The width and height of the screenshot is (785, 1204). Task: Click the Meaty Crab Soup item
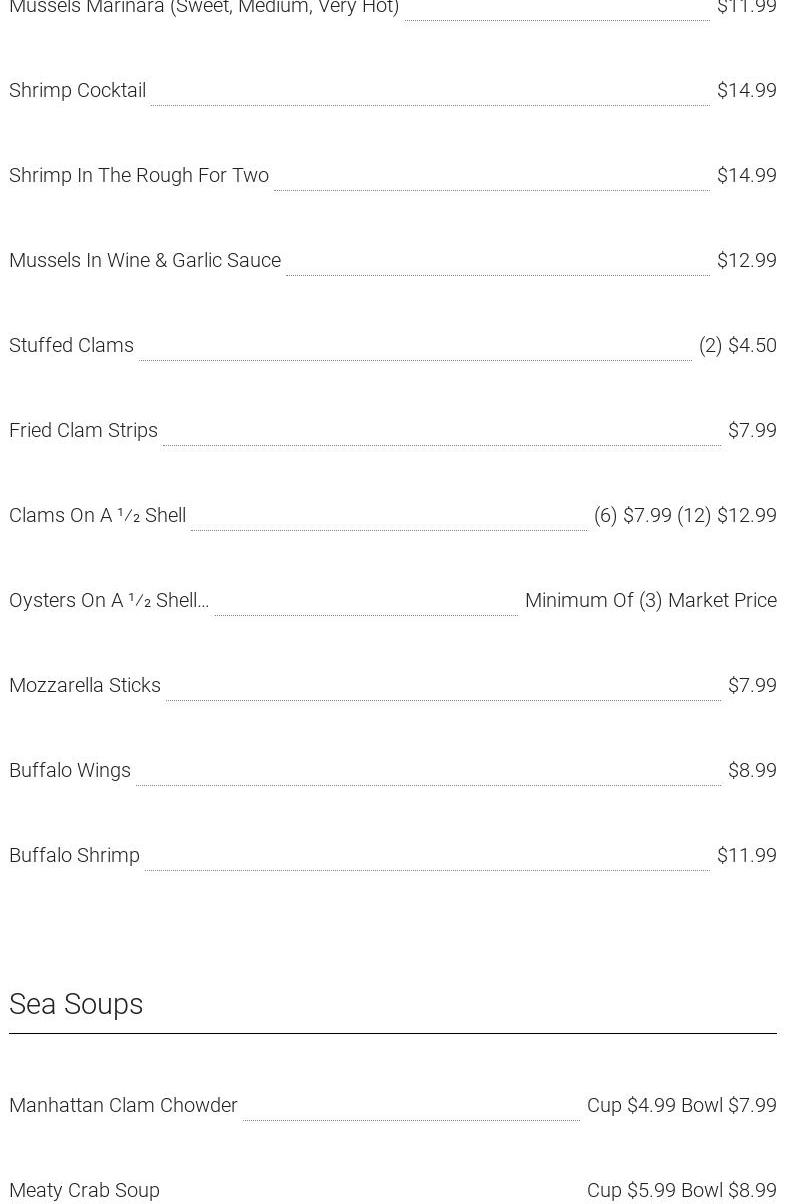pos(84,1190)
